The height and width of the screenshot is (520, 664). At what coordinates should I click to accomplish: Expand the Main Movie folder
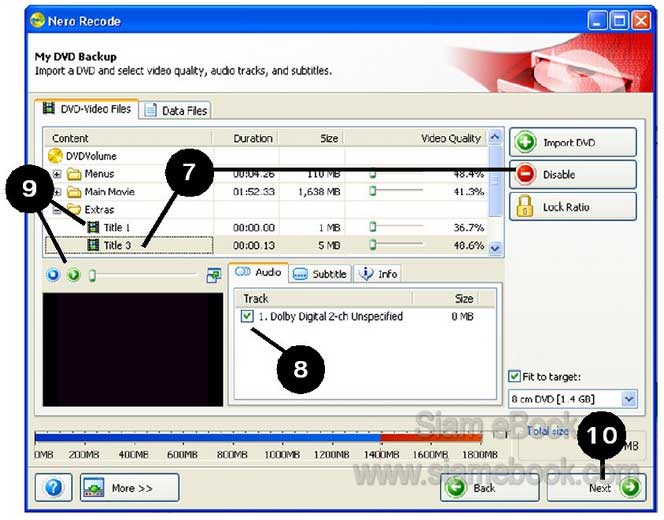coord(57,192)
